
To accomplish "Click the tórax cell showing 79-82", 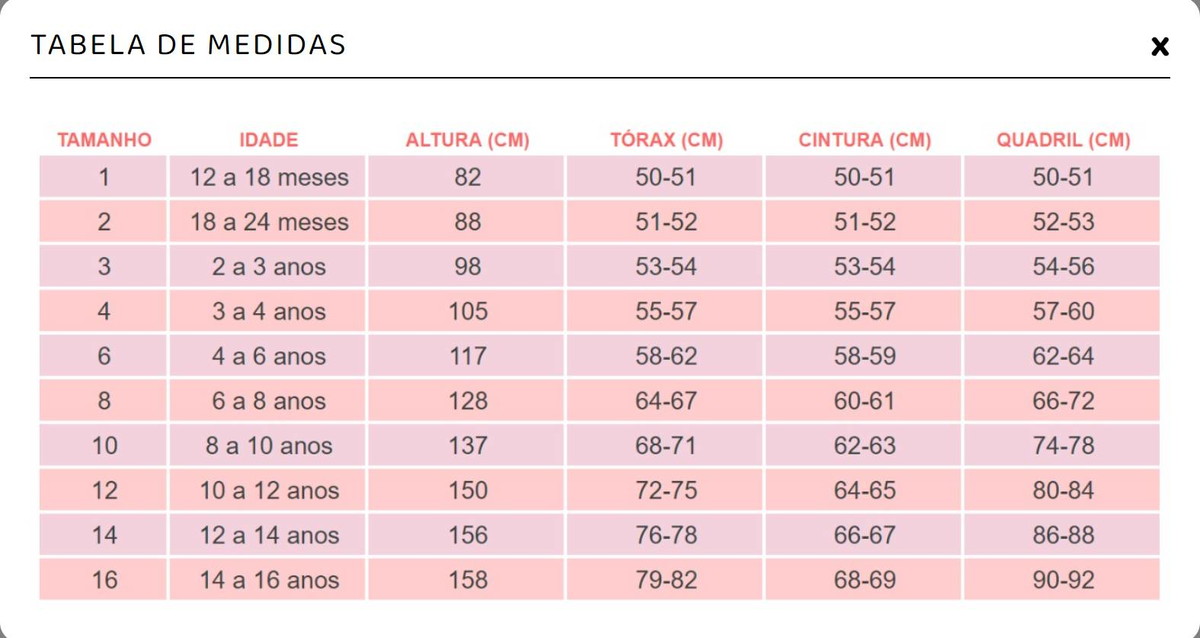I will (x=666, y=580).
